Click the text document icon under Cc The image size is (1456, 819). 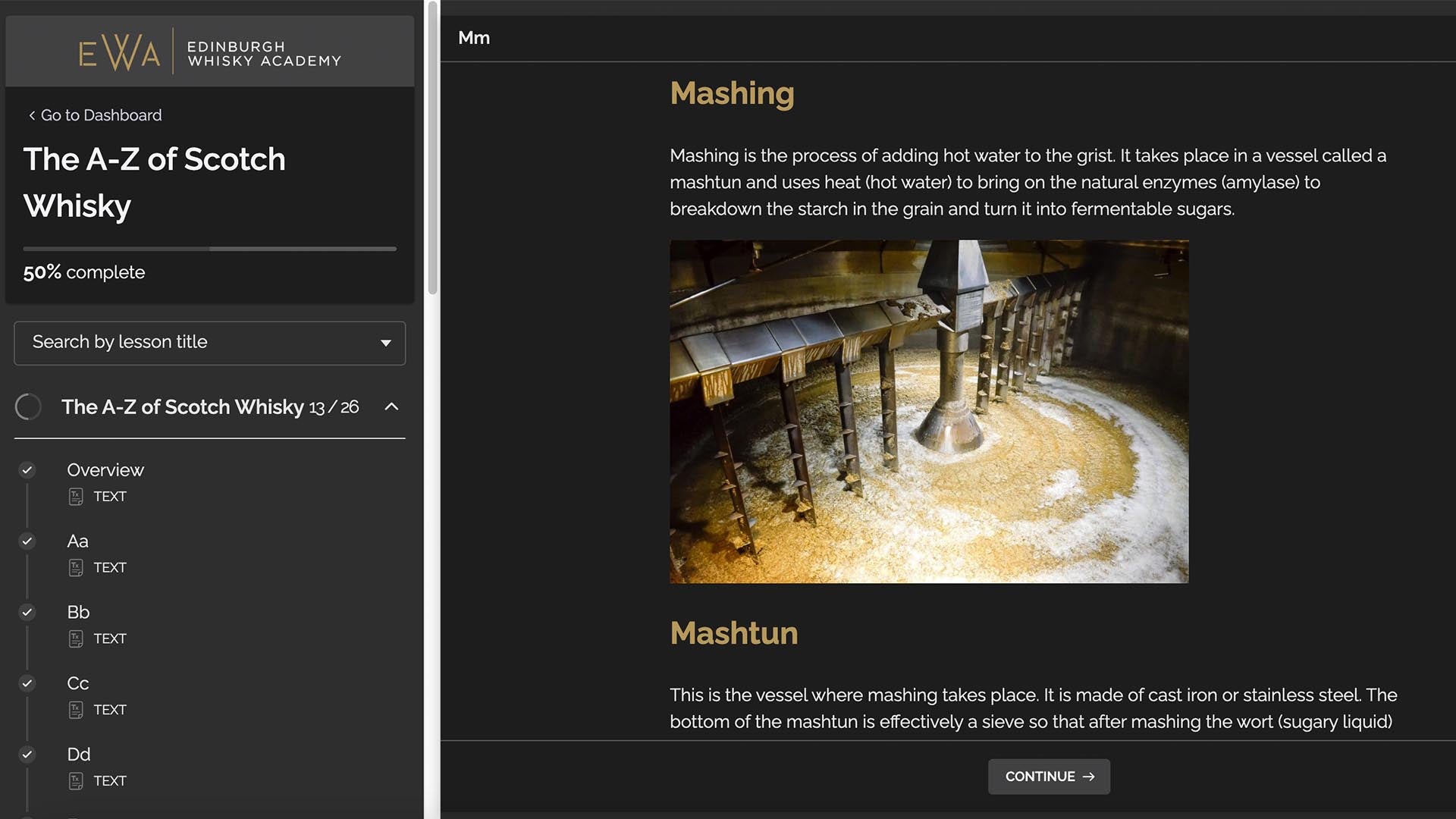(76, 711)
